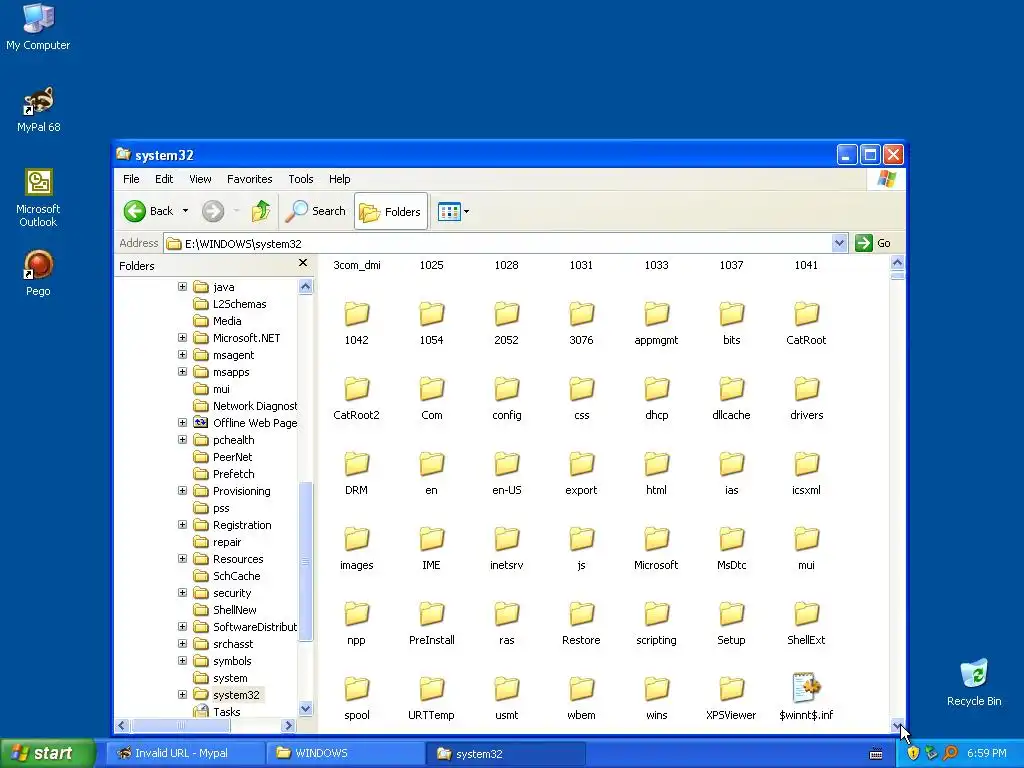This screenshot has height=768, width=1024.
Task: Open the Edit menu
Action: 164,179
